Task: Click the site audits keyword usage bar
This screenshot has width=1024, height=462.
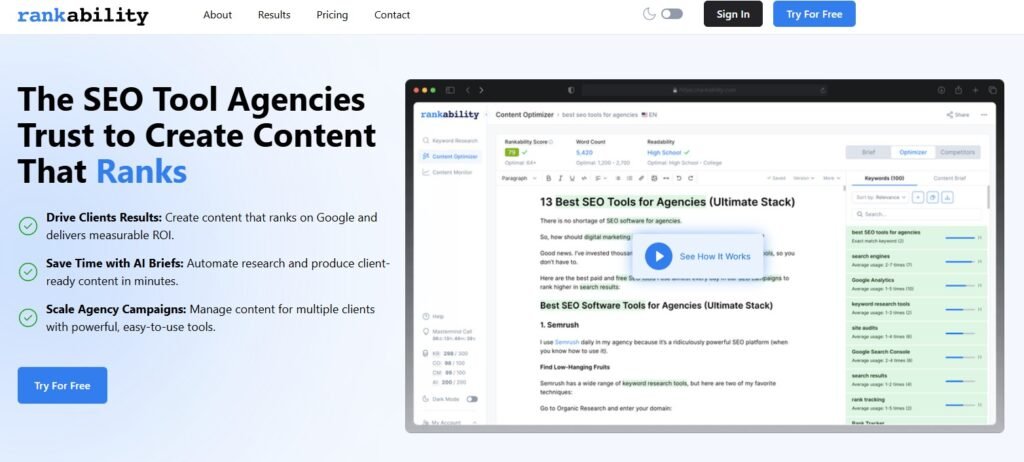Action: pos(960,333)
